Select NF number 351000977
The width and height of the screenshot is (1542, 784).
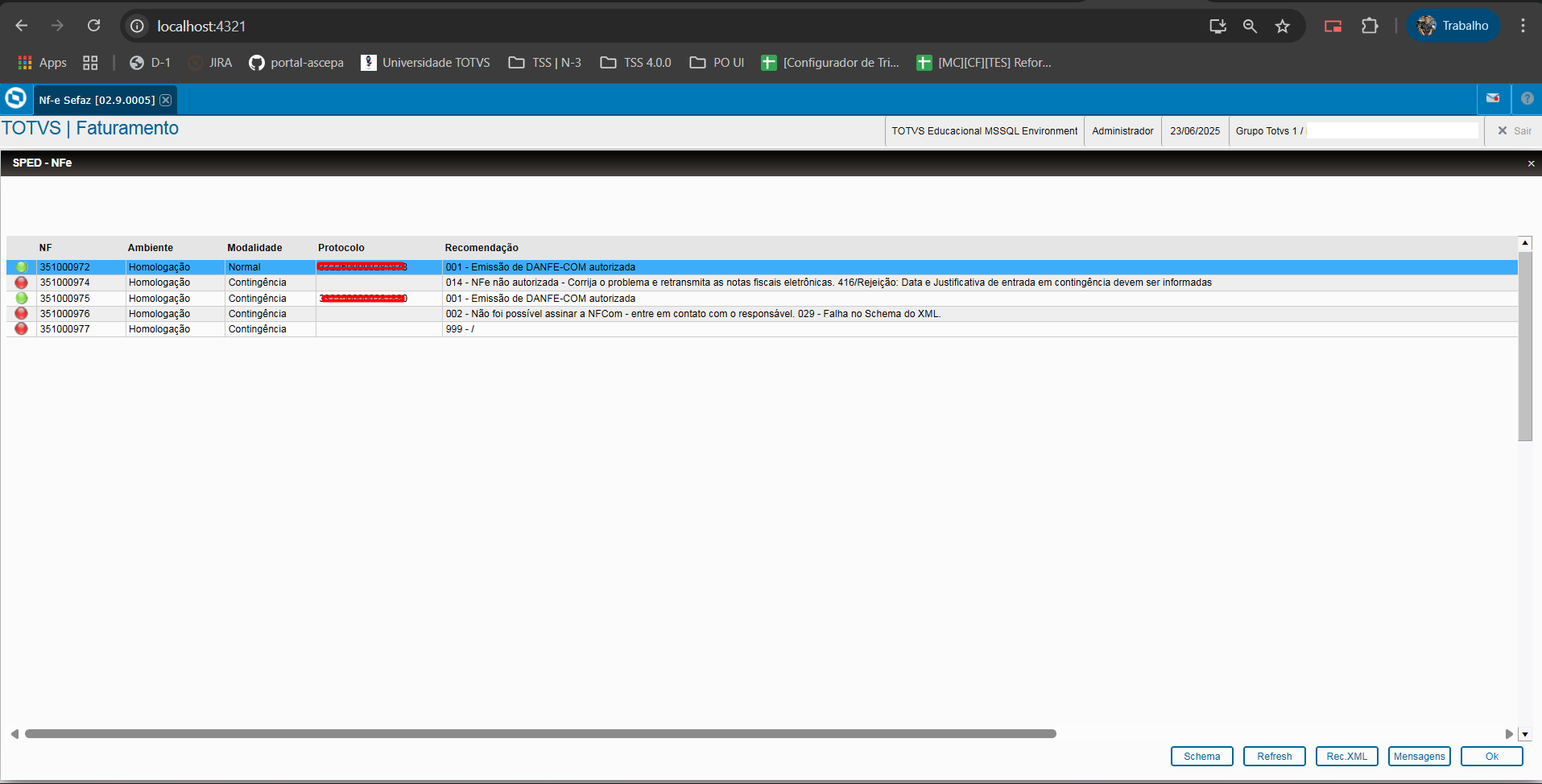65,329
